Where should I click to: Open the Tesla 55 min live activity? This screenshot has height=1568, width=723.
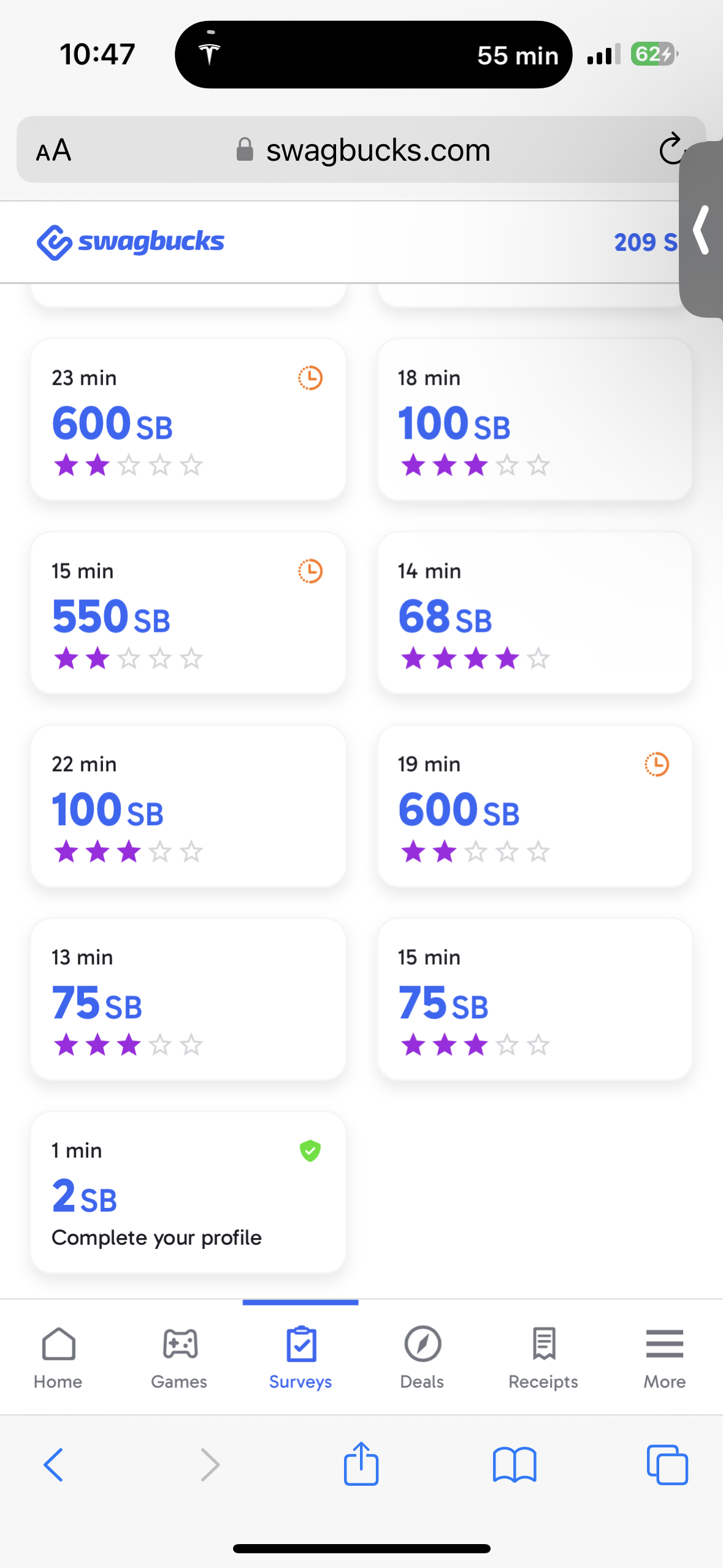[373, 55]
